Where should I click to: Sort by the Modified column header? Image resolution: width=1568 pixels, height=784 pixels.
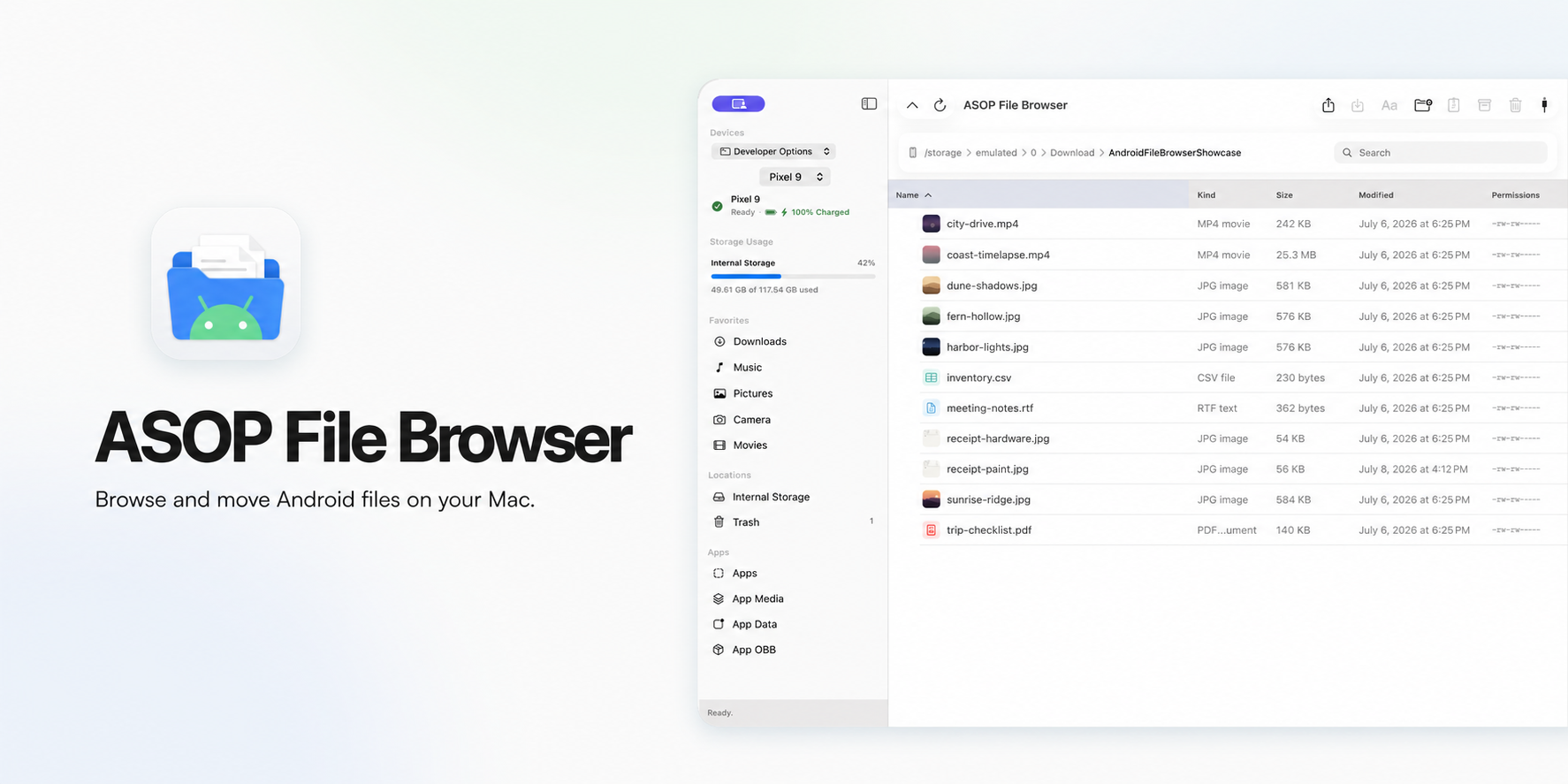[1376, 195]
